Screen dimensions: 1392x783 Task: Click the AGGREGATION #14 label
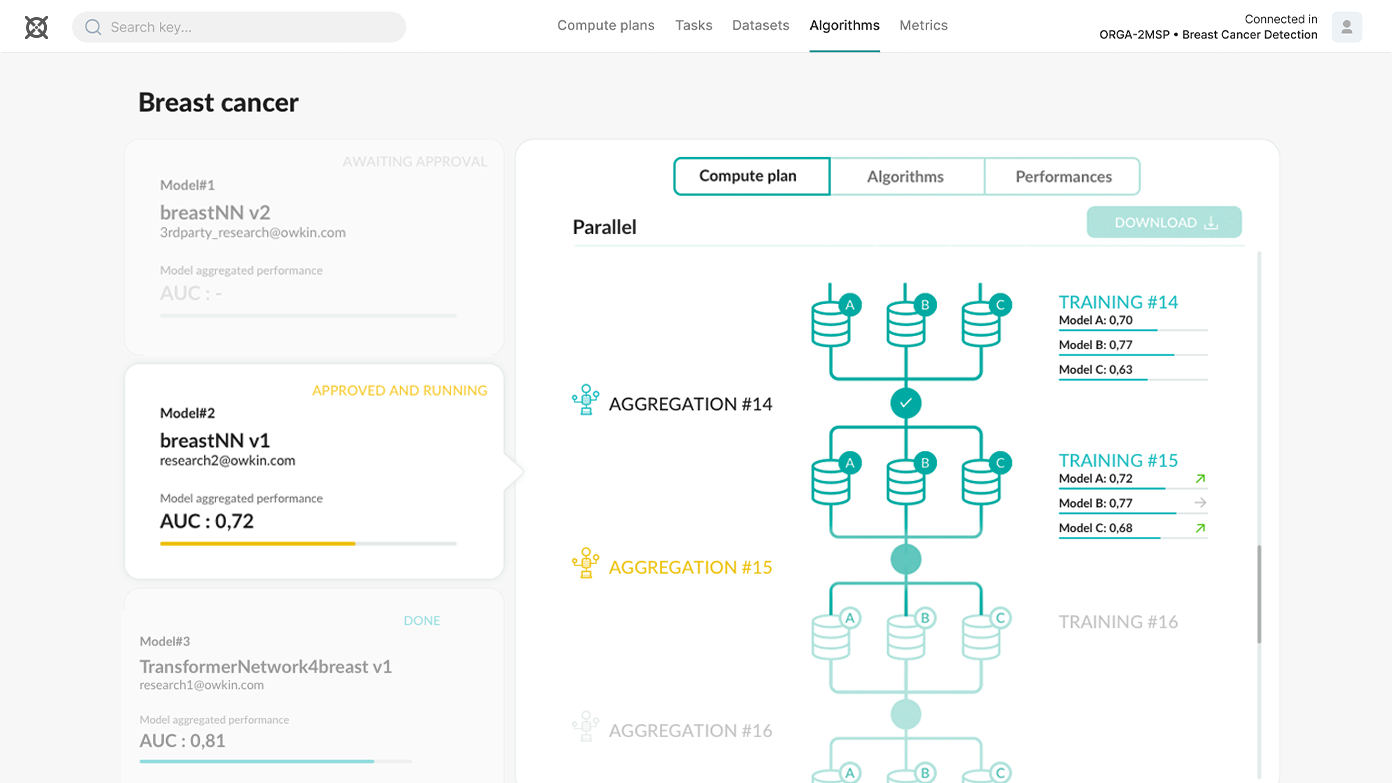[x=691, y=404]
